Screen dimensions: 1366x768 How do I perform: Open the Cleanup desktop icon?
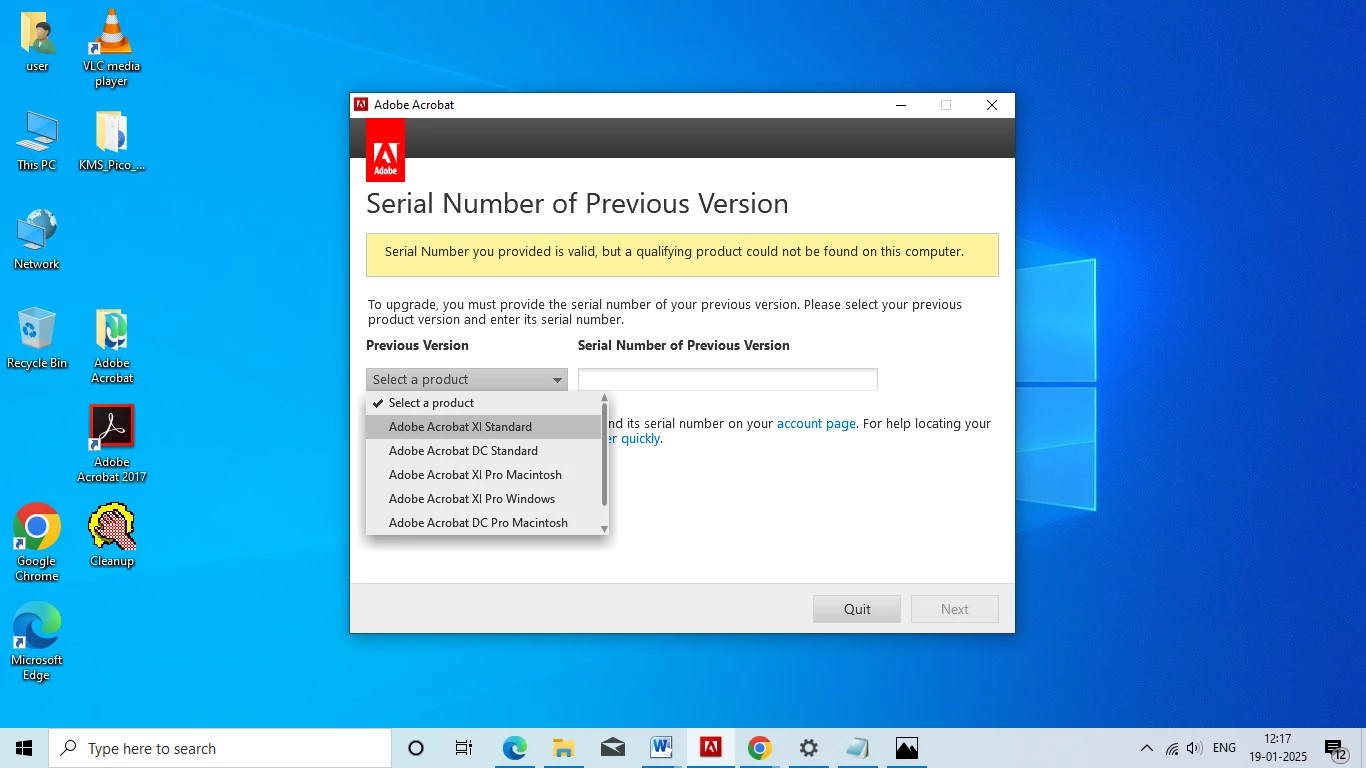coord(112,536)
